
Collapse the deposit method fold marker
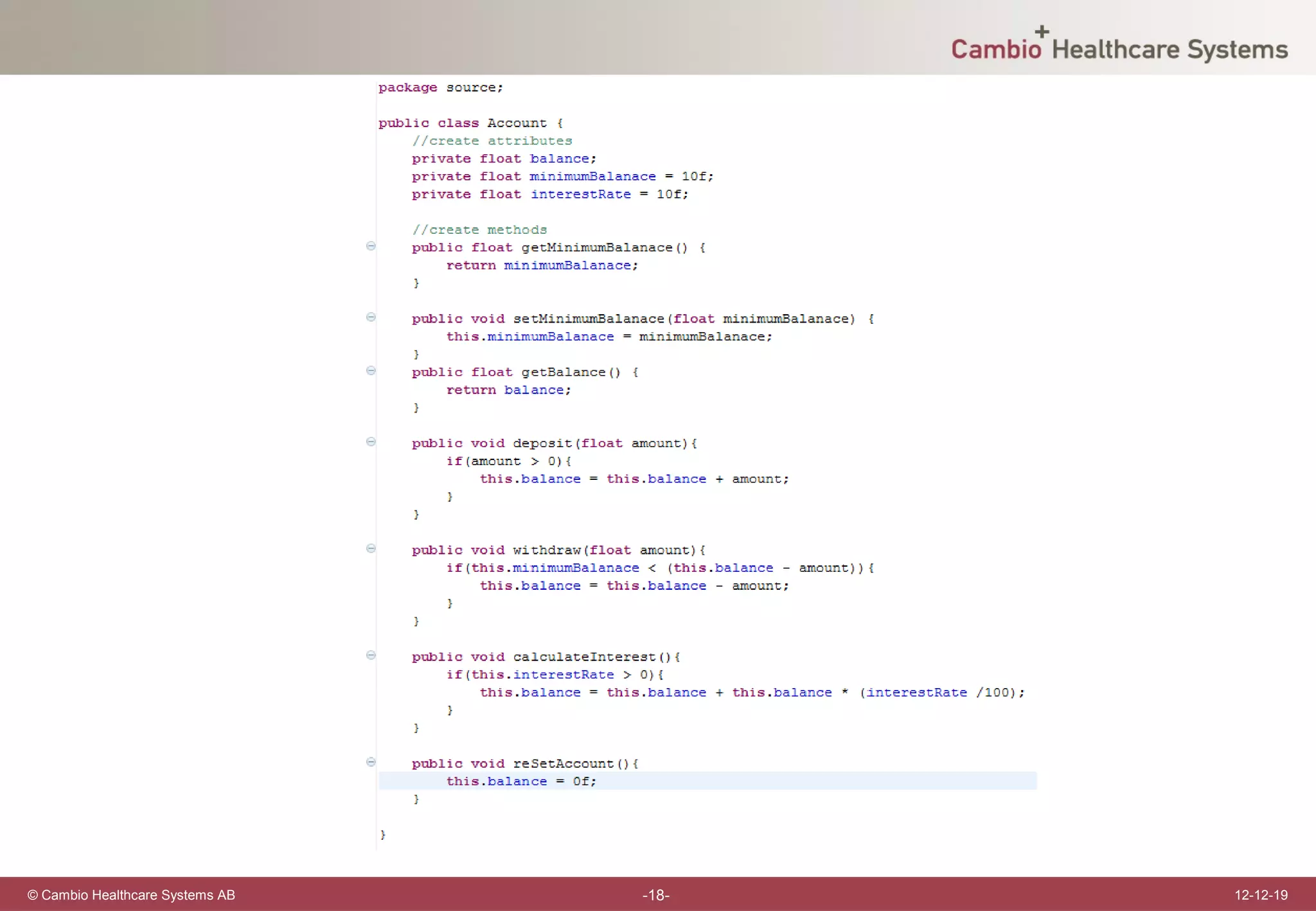371,442
